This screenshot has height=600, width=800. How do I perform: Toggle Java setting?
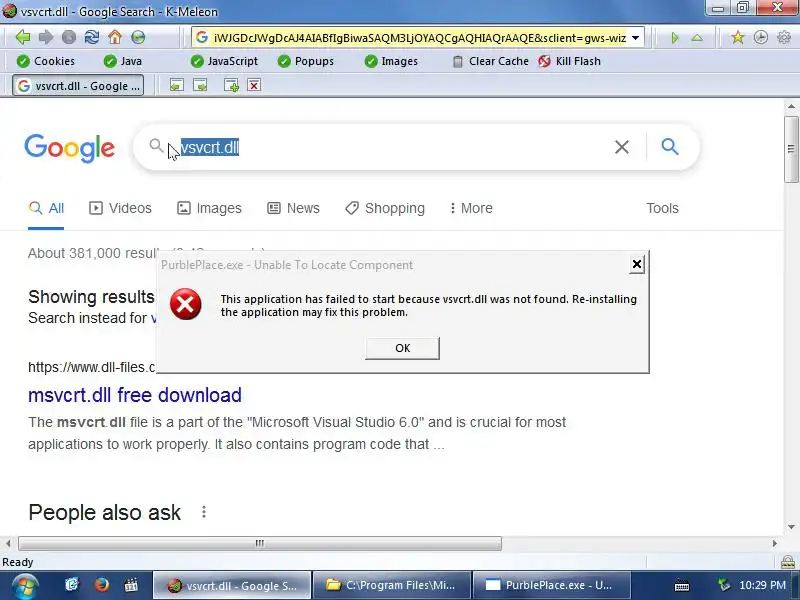pyautogui.click(x=122, y=61)
